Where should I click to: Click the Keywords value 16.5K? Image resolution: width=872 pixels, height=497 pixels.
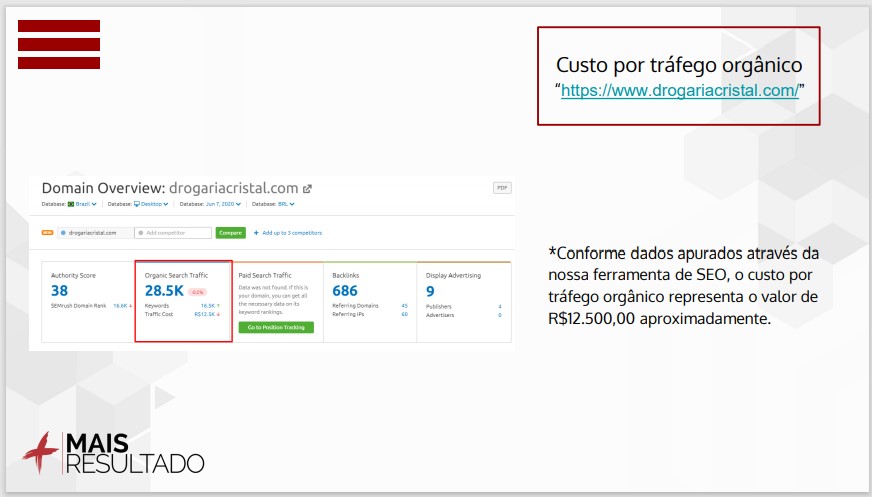(x=207, y=306)
